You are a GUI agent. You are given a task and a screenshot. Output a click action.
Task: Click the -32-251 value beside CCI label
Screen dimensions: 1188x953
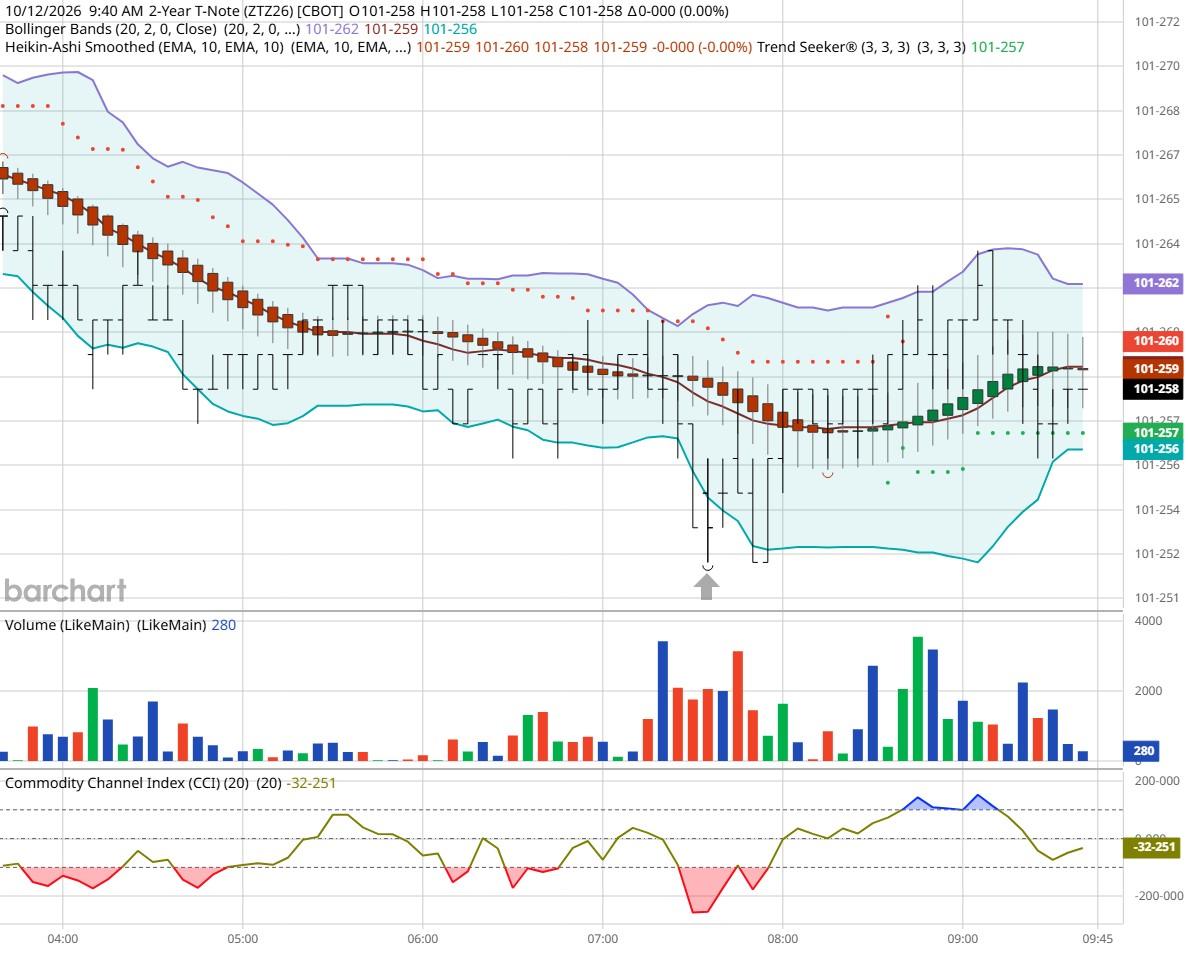click(x=311, y=783)
